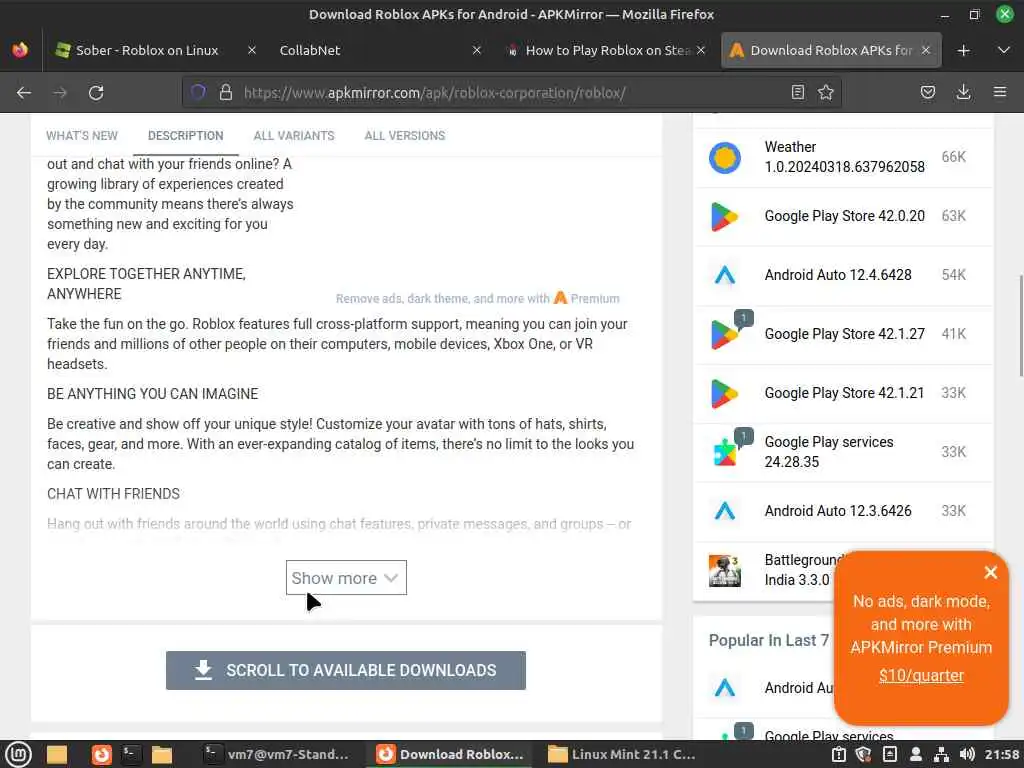Click the clock showing 21:58
Viewport: 1024px width, 768px height.
click(x=1002, y=754)
